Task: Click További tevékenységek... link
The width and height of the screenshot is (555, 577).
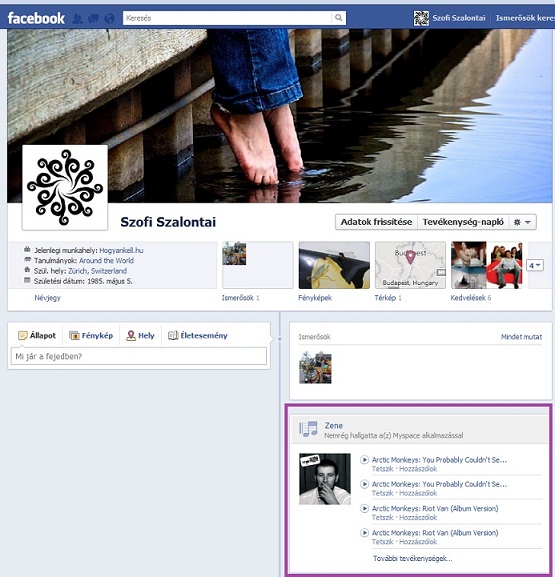Action: (413, 559)
